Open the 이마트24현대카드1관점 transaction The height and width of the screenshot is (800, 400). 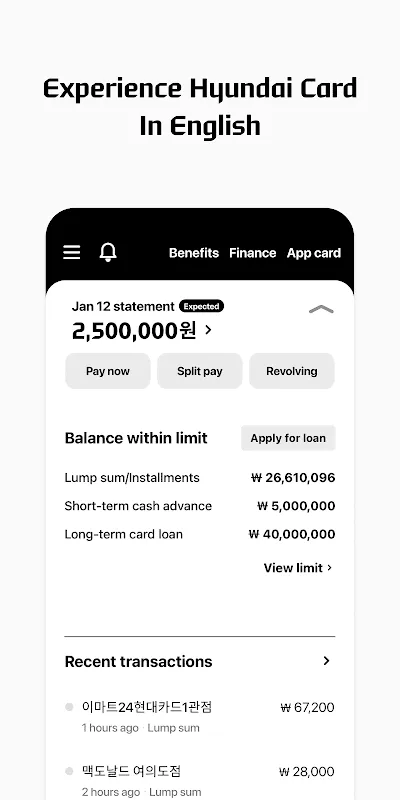click(200, 716)
